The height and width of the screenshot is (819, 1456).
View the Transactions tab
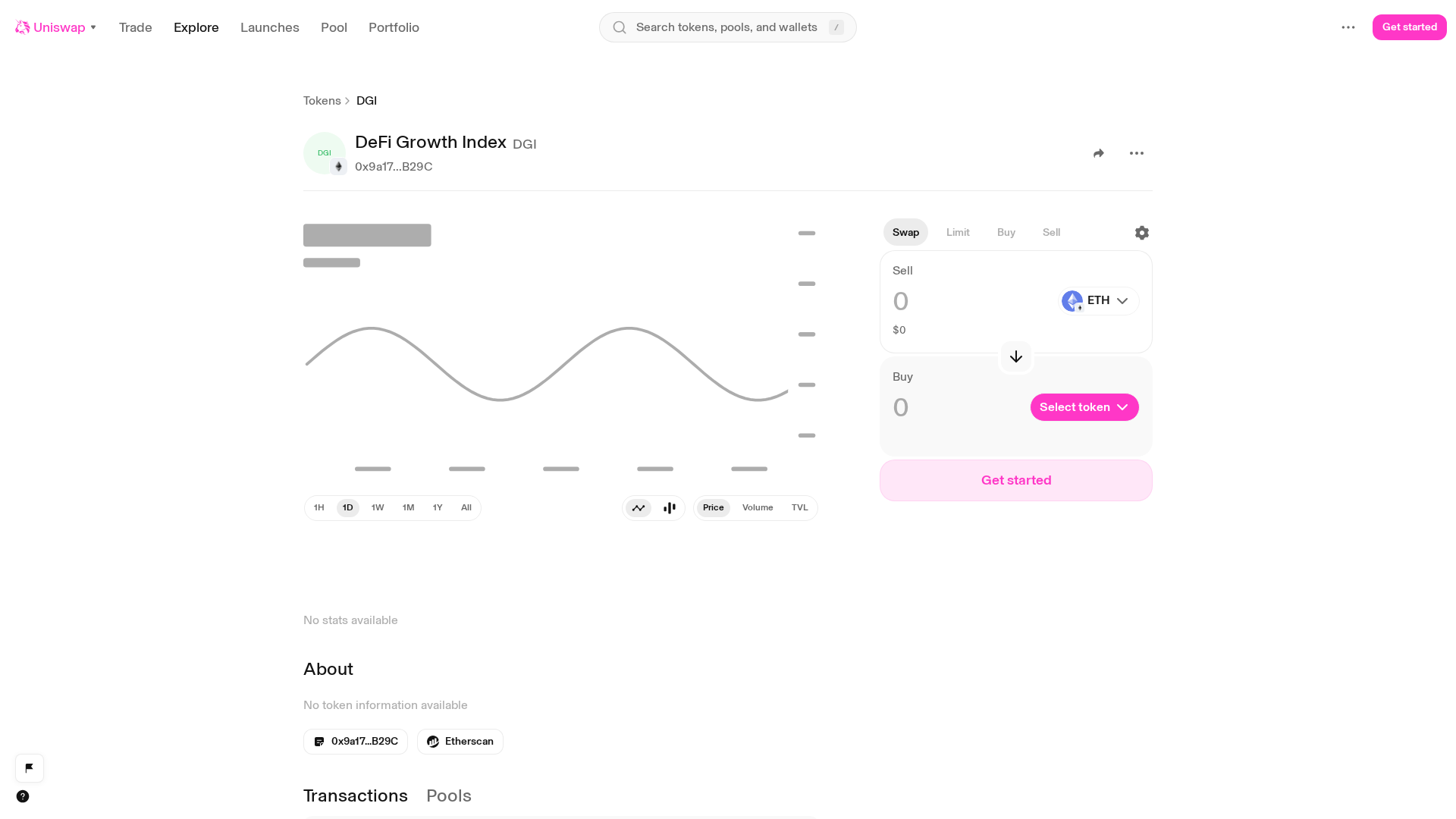pyautogui.click(x=356, y=795)
